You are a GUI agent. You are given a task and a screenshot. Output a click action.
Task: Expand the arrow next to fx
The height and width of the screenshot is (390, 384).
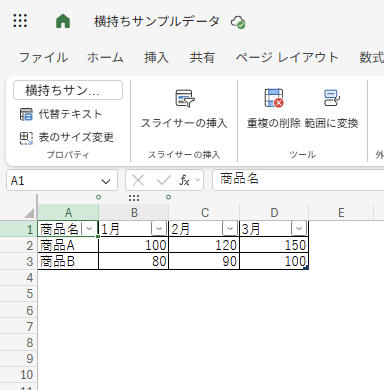pos(198,180)
